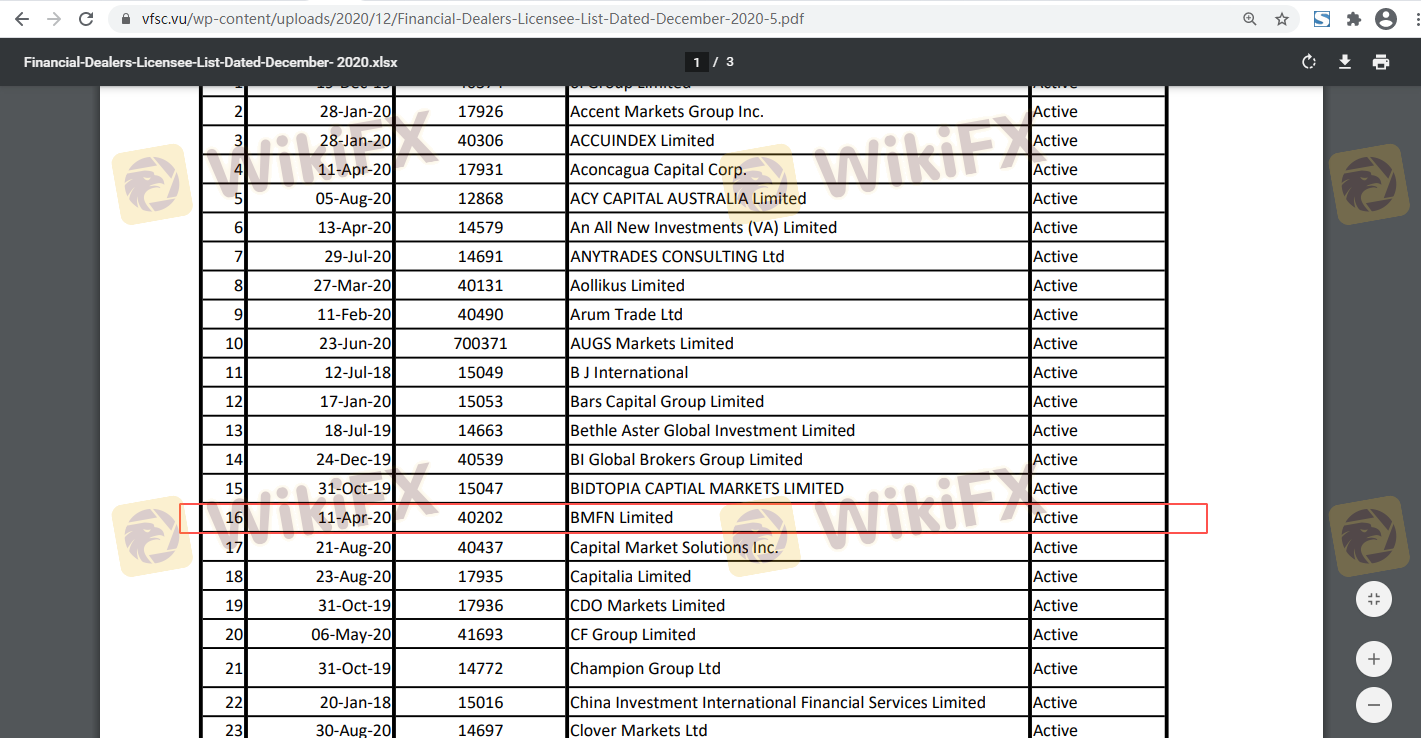Viewport: 1421px width, 738px height.
Task: Click the BMFN Limited table entry
Action: pos(621,518)
